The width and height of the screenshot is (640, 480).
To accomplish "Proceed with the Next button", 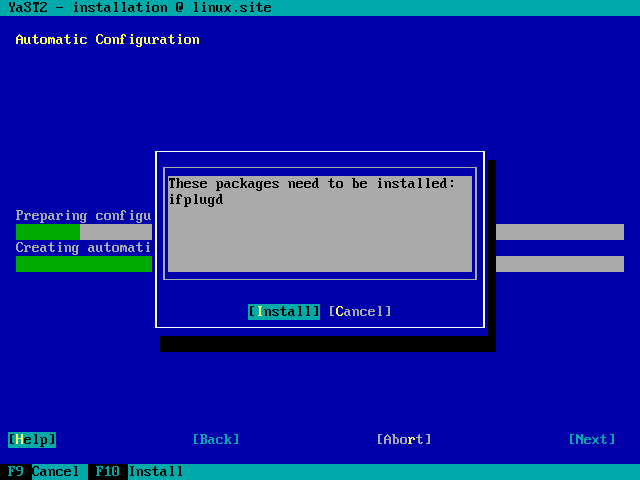I will 592,440.
